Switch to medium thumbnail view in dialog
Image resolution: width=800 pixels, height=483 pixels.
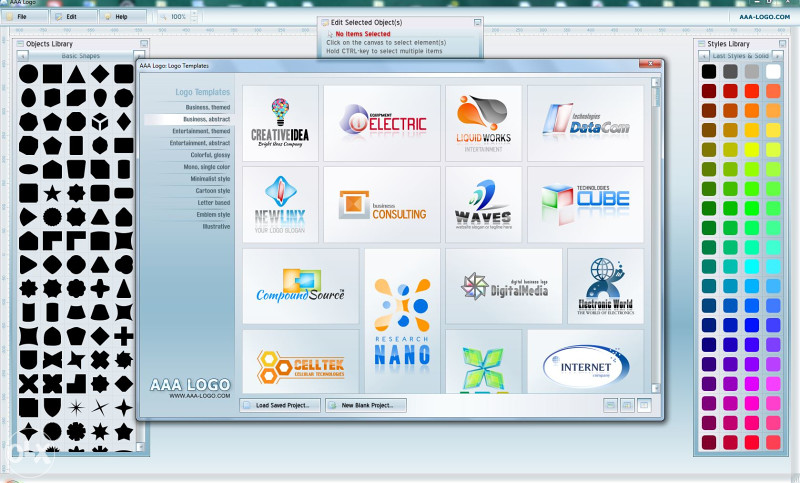627,405
